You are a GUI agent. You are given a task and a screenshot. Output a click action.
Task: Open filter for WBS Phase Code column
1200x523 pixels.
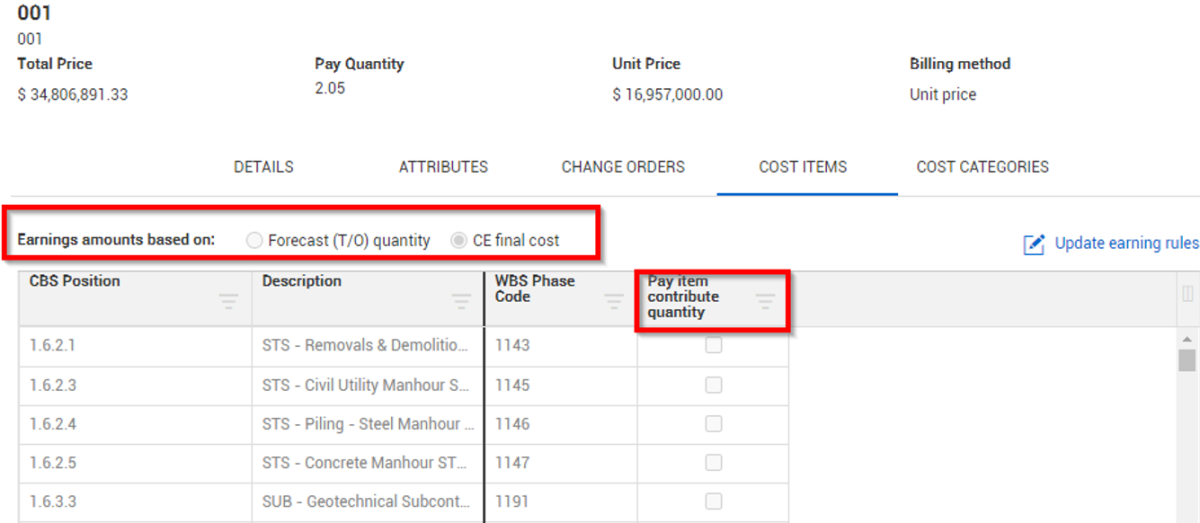pos(615,301)
